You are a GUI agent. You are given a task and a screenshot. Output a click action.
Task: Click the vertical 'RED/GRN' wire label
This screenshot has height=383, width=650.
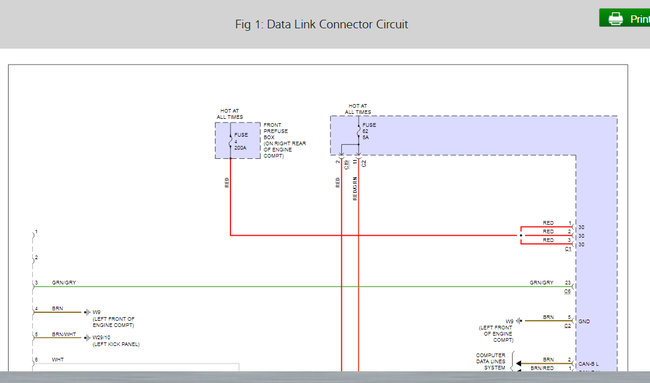tap(355, 189)
